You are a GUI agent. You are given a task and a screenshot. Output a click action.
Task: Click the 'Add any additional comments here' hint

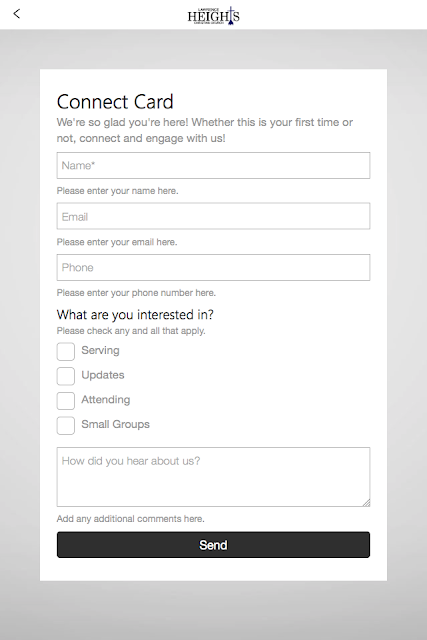coord(131,519)
